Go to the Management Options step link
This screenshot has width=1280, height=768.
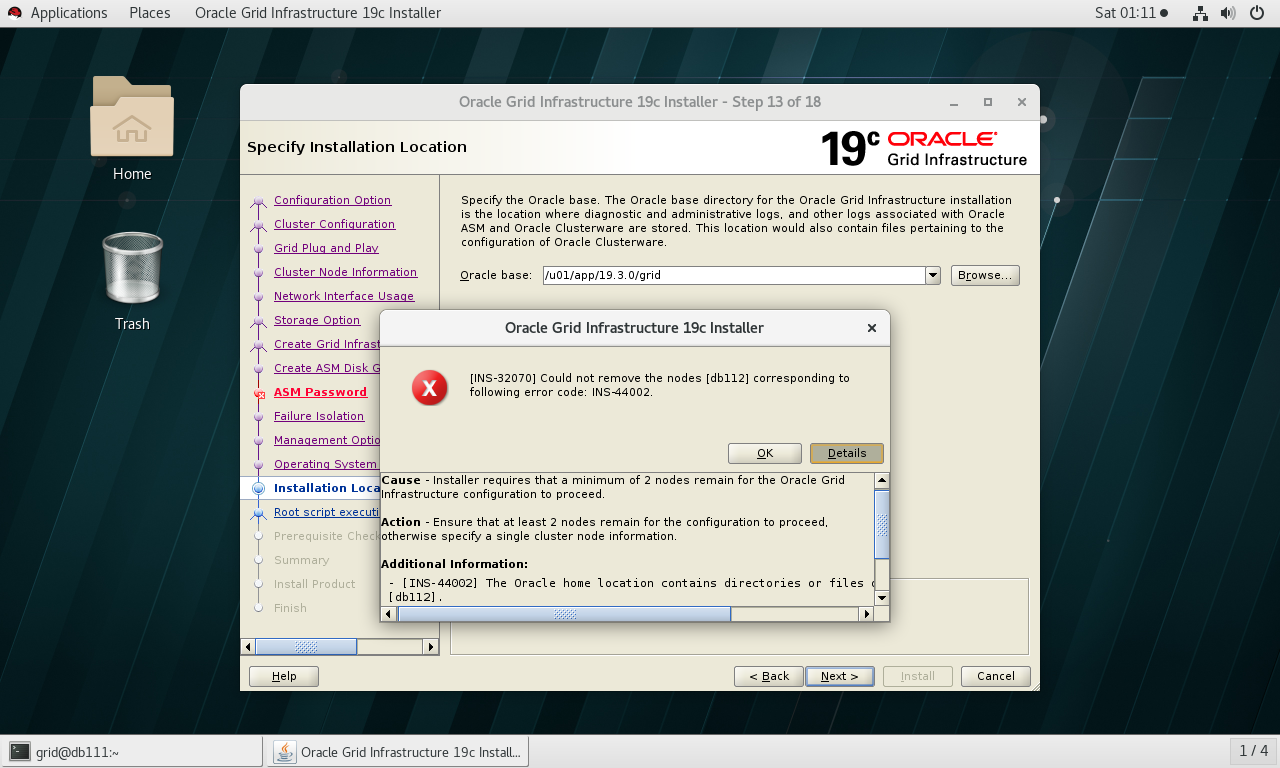(327, 440)
